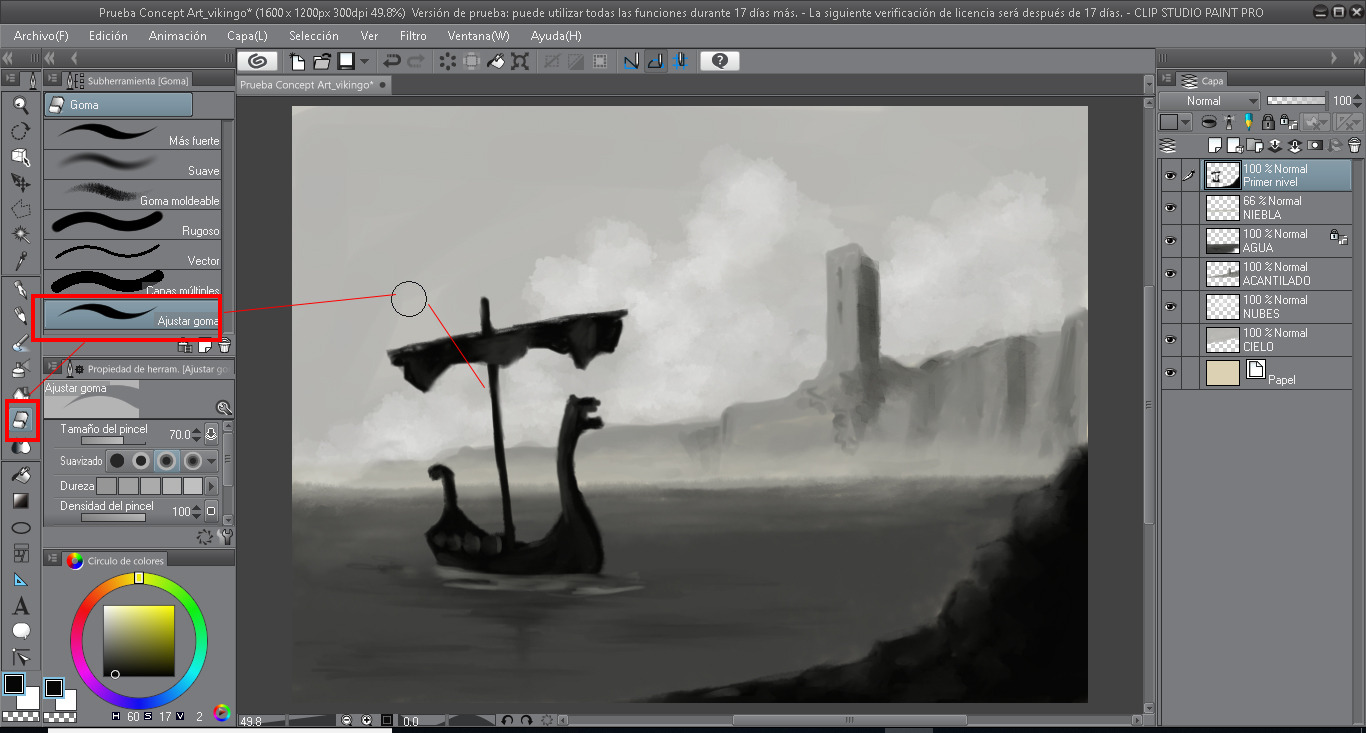Delete sub tool with trash icon
The width and height of the screenshot is (1366, 733).
click(x=224, y=346)
